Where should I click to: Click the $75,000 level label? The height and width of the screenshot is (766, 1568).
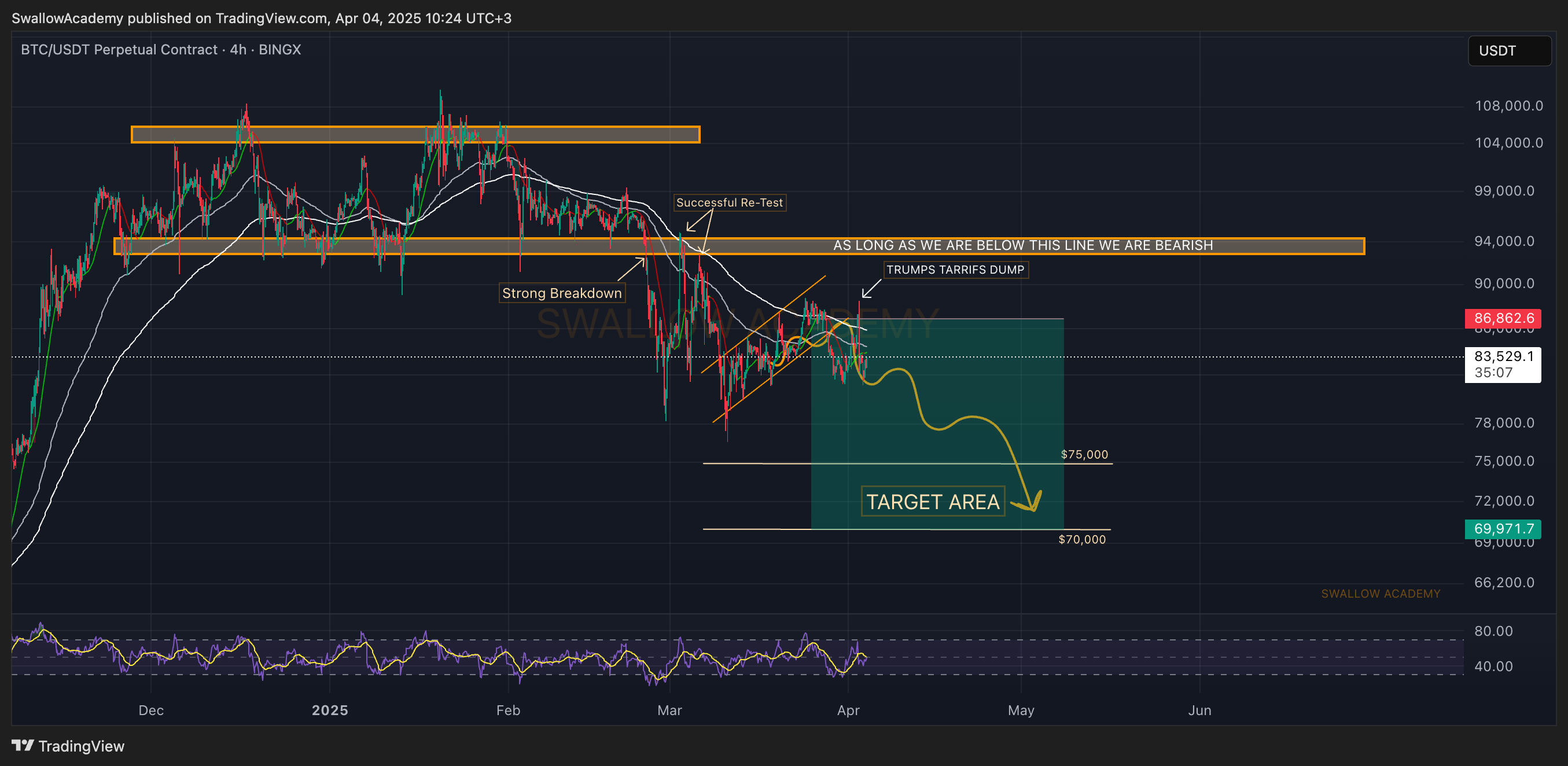(1084, 455)
